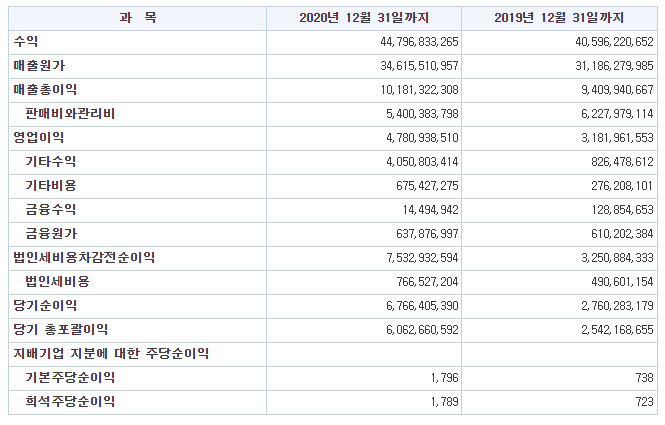This screenshot has width=665, height=425.
Task: Select value 6,227,979,114
Action: pos(617,114)
